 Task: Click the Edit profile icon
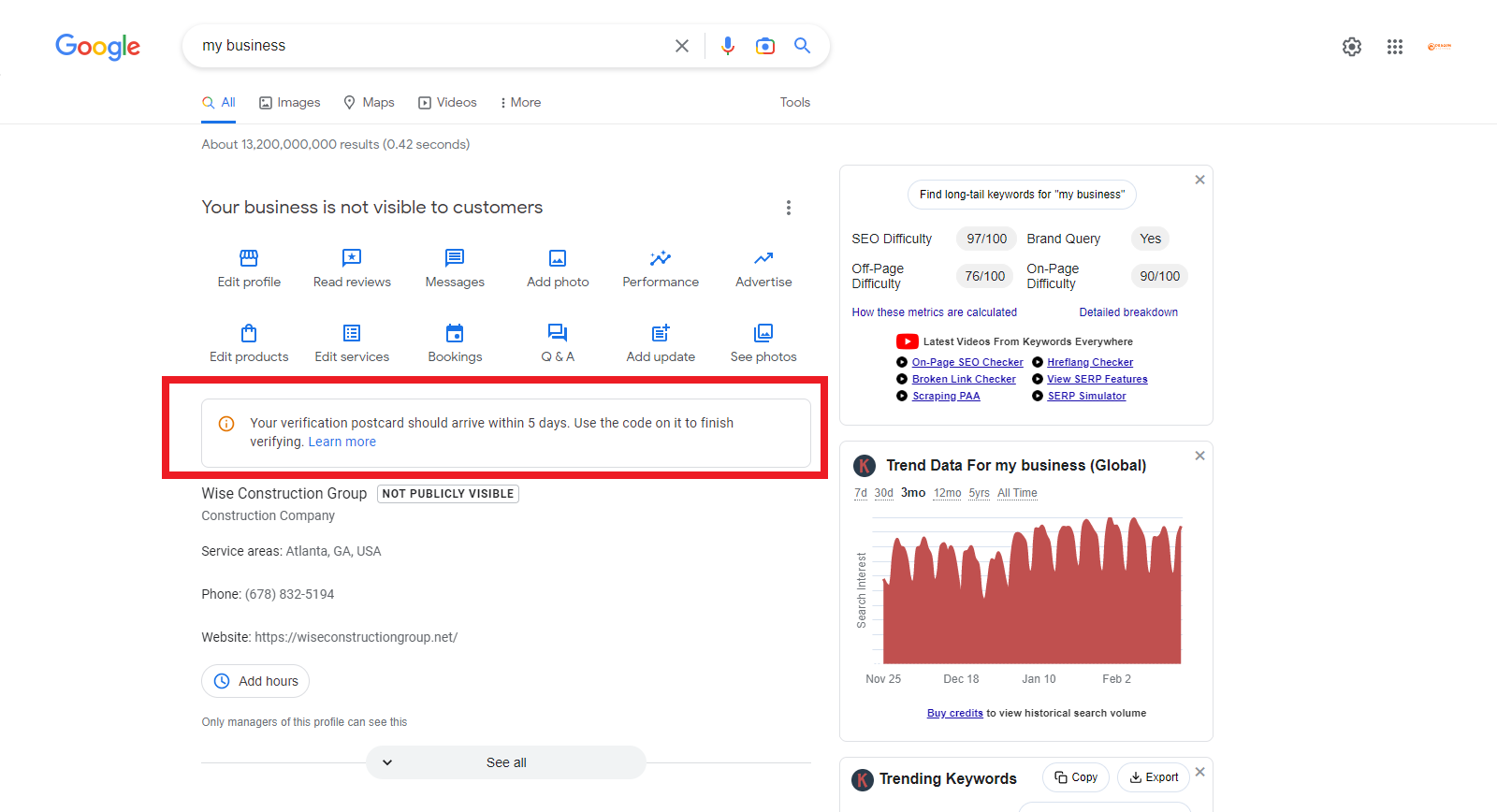tap(249, 258)
